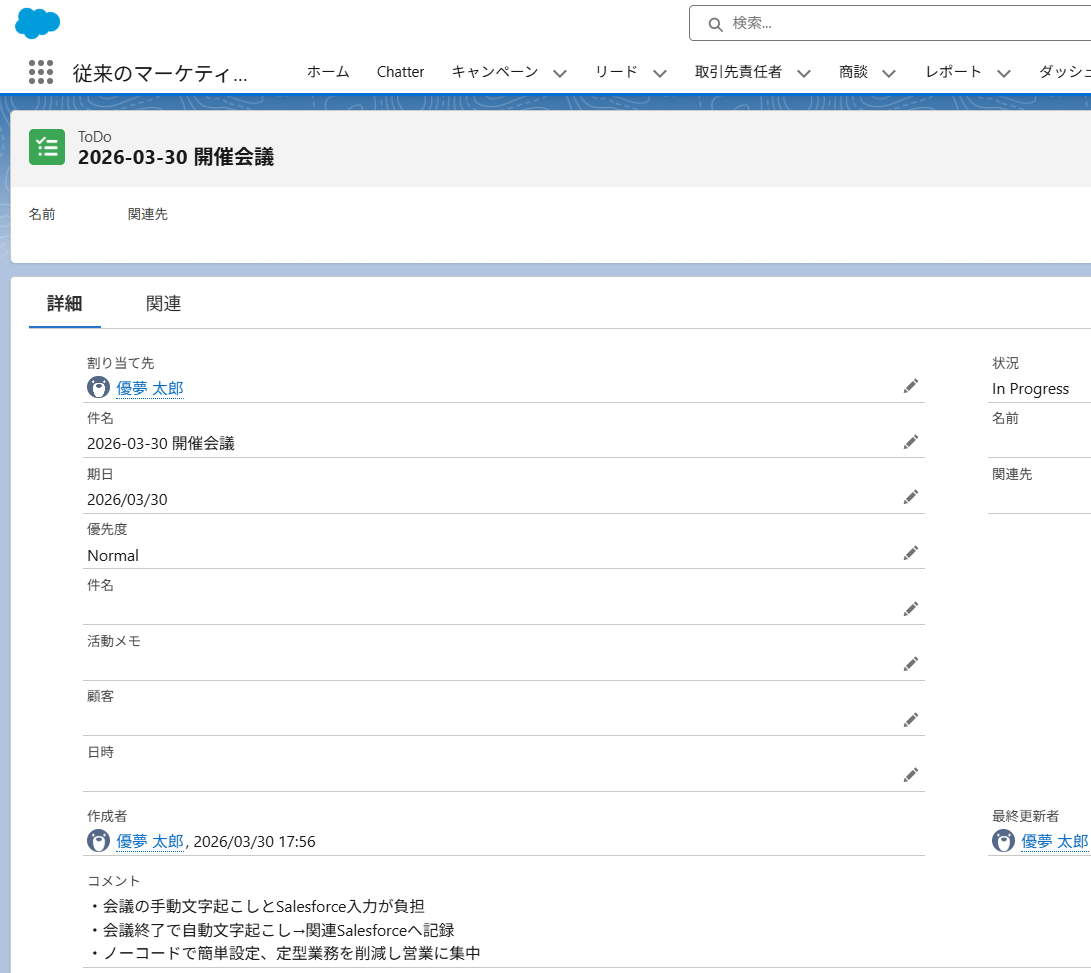
Task: Expand the 商談 dropdown chevron
Action: (x=889, y=73)
